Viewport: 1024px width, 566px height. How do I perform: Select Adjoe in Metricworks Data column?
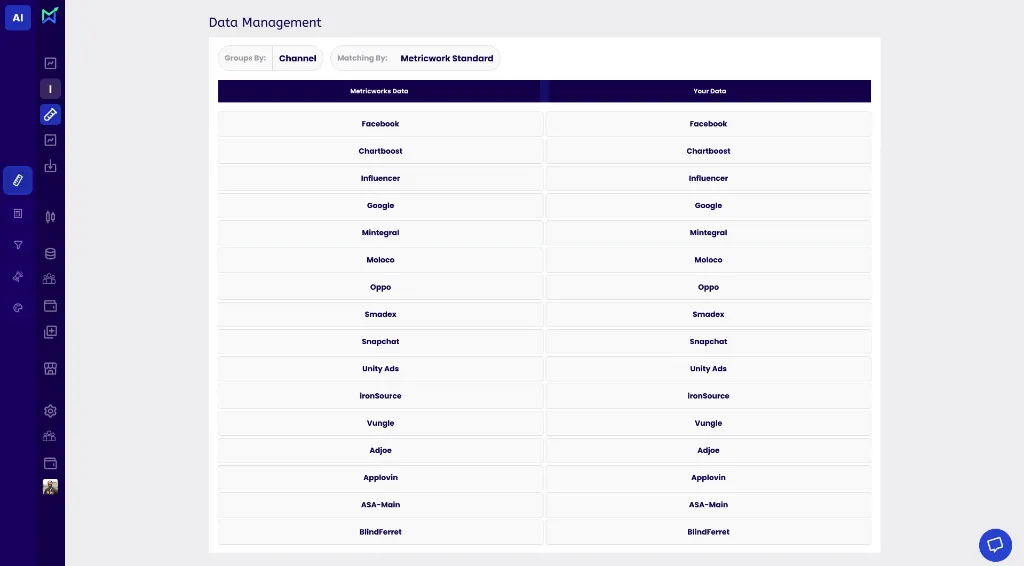coord(380,450)
